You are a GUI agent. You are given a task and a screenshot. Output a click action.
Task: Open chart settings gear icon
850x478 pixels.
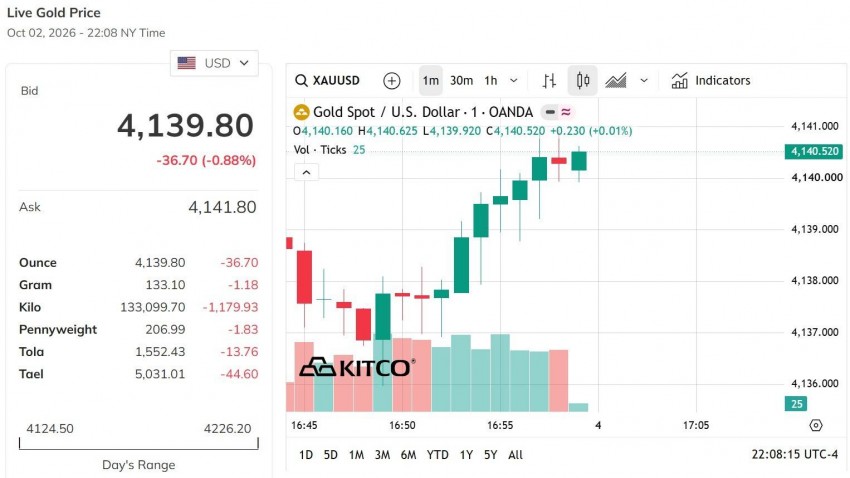816,425
